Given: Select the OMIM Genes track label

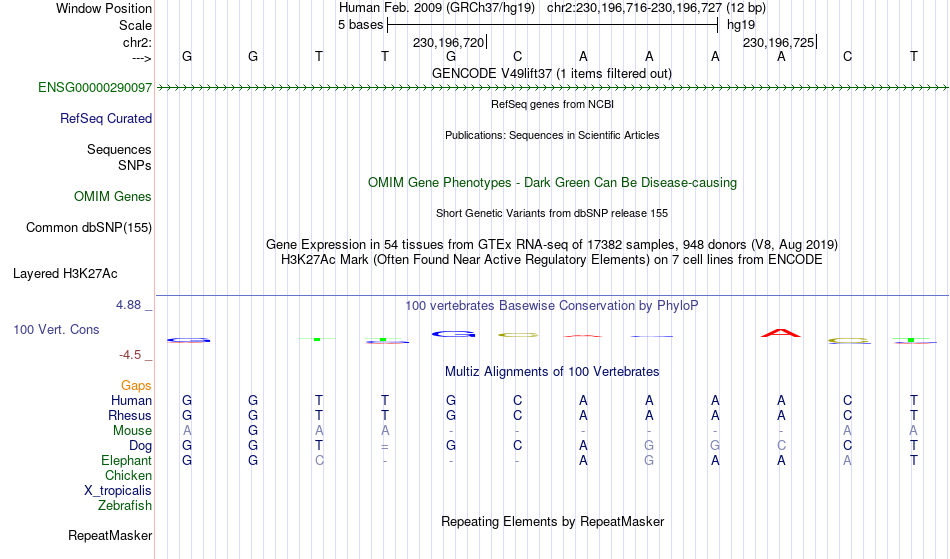Looking at the screenshot, I should 113,197.
